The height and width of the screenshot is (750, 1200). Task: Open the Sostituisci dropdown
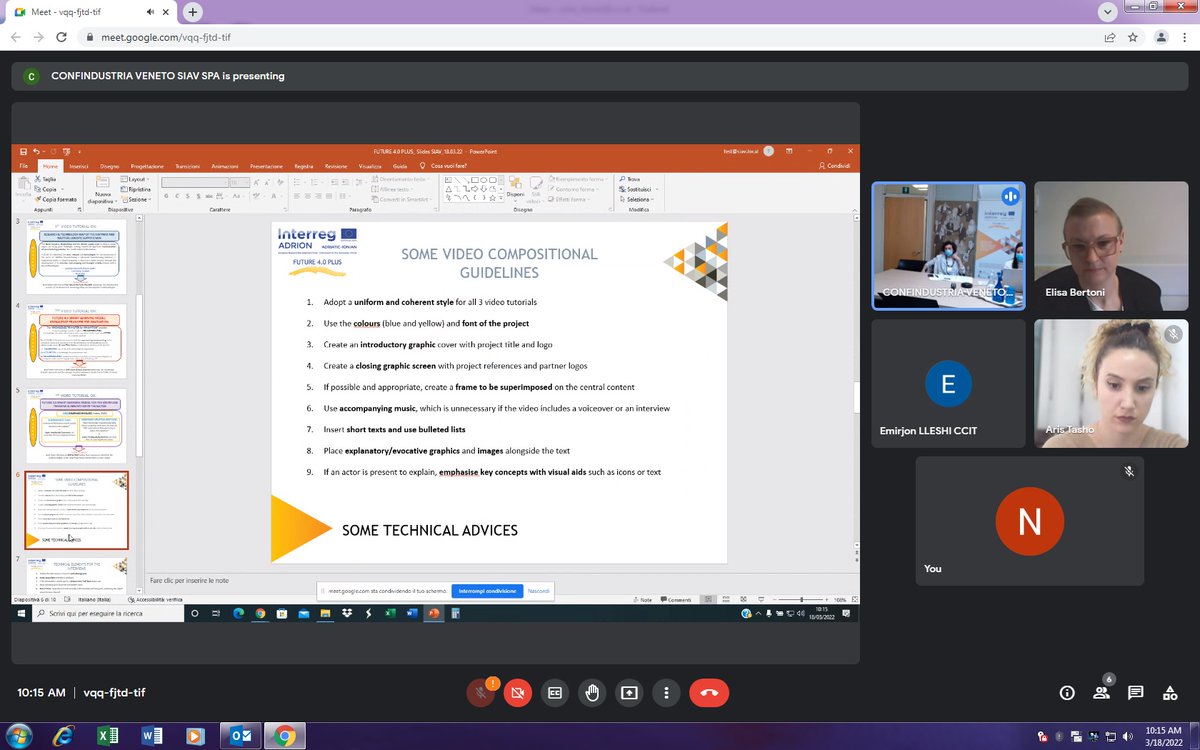coord(638,189)
